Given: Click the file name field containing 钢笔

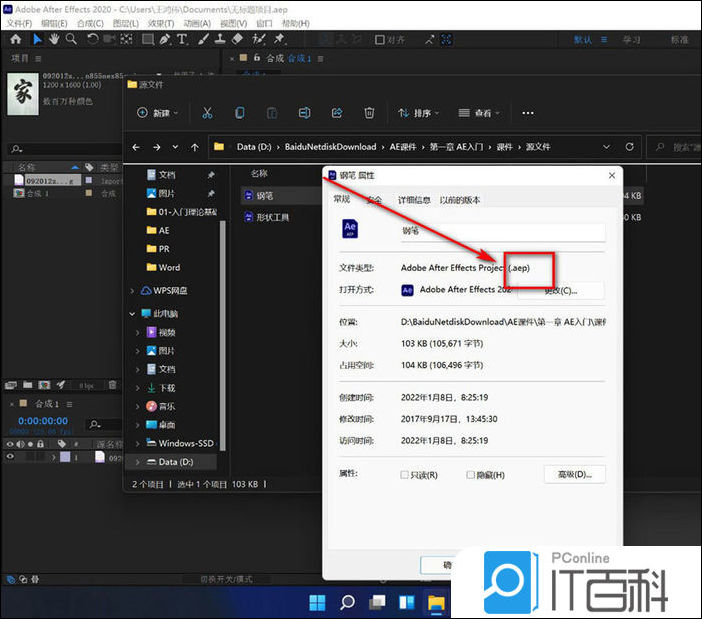Looking at the screenshot, I should click(502, 231).
